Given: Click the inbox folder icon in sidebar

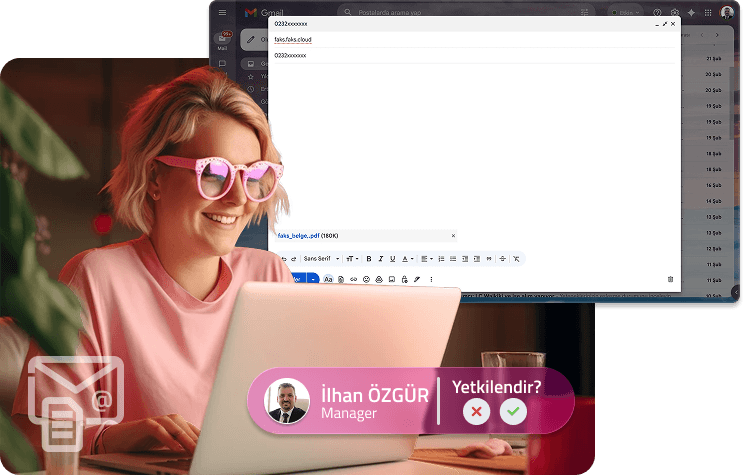Looking at the screenshot, I should tap(251, 64).
